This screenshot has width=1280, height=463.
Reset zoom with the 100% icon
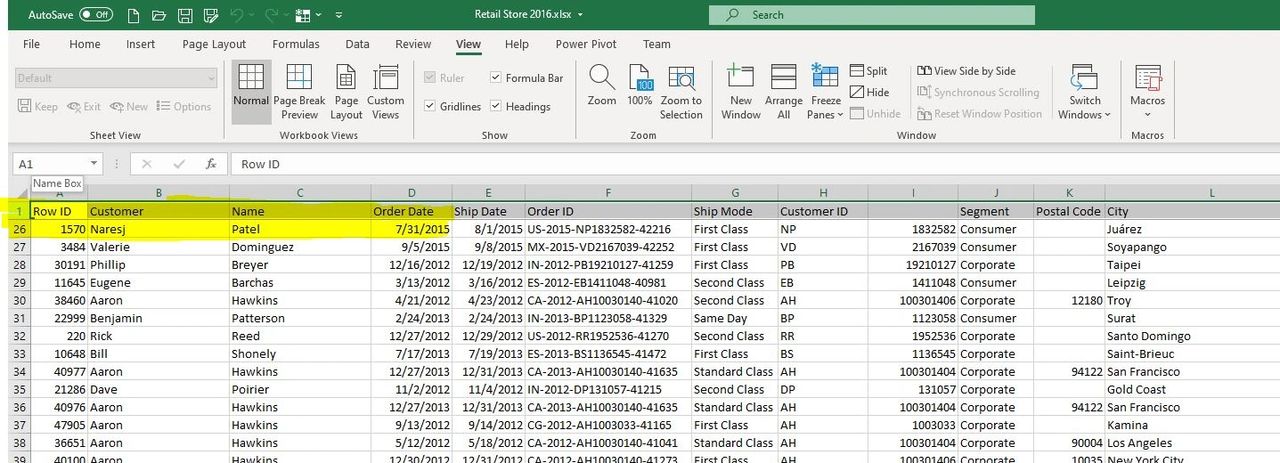[640, 86]
